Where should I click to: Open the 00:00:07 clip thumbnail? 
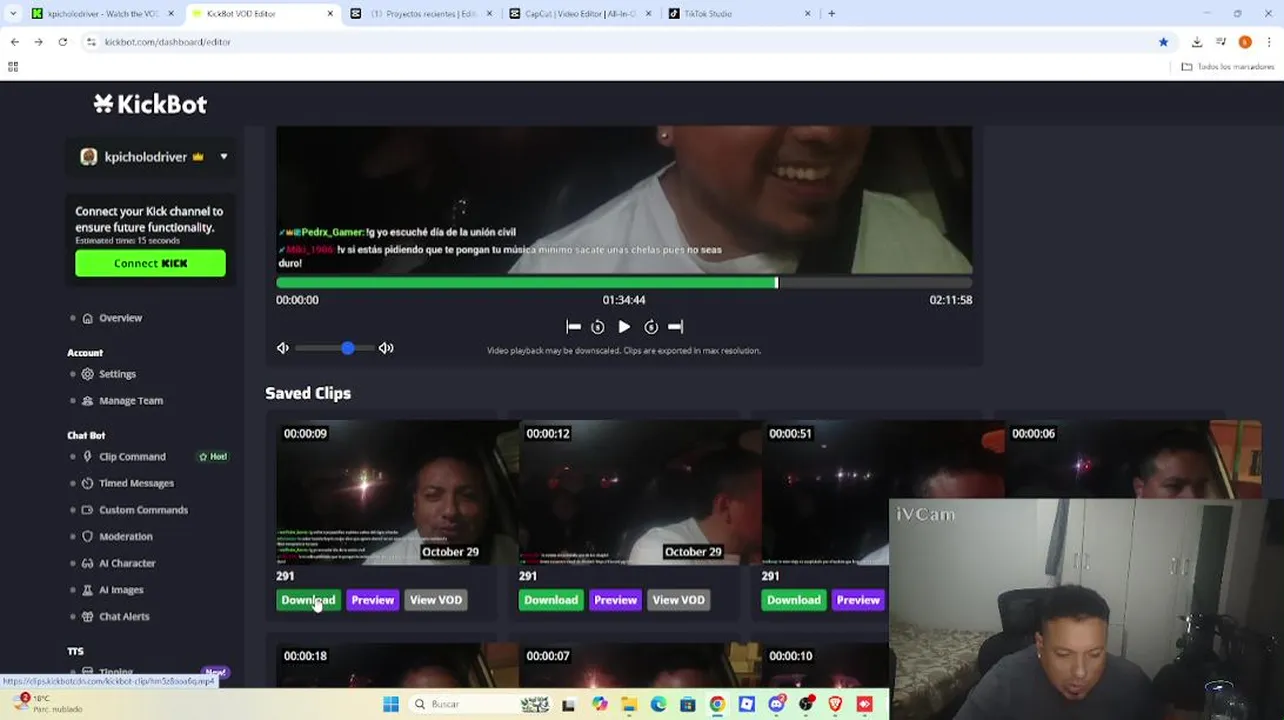tap(640, 665)
